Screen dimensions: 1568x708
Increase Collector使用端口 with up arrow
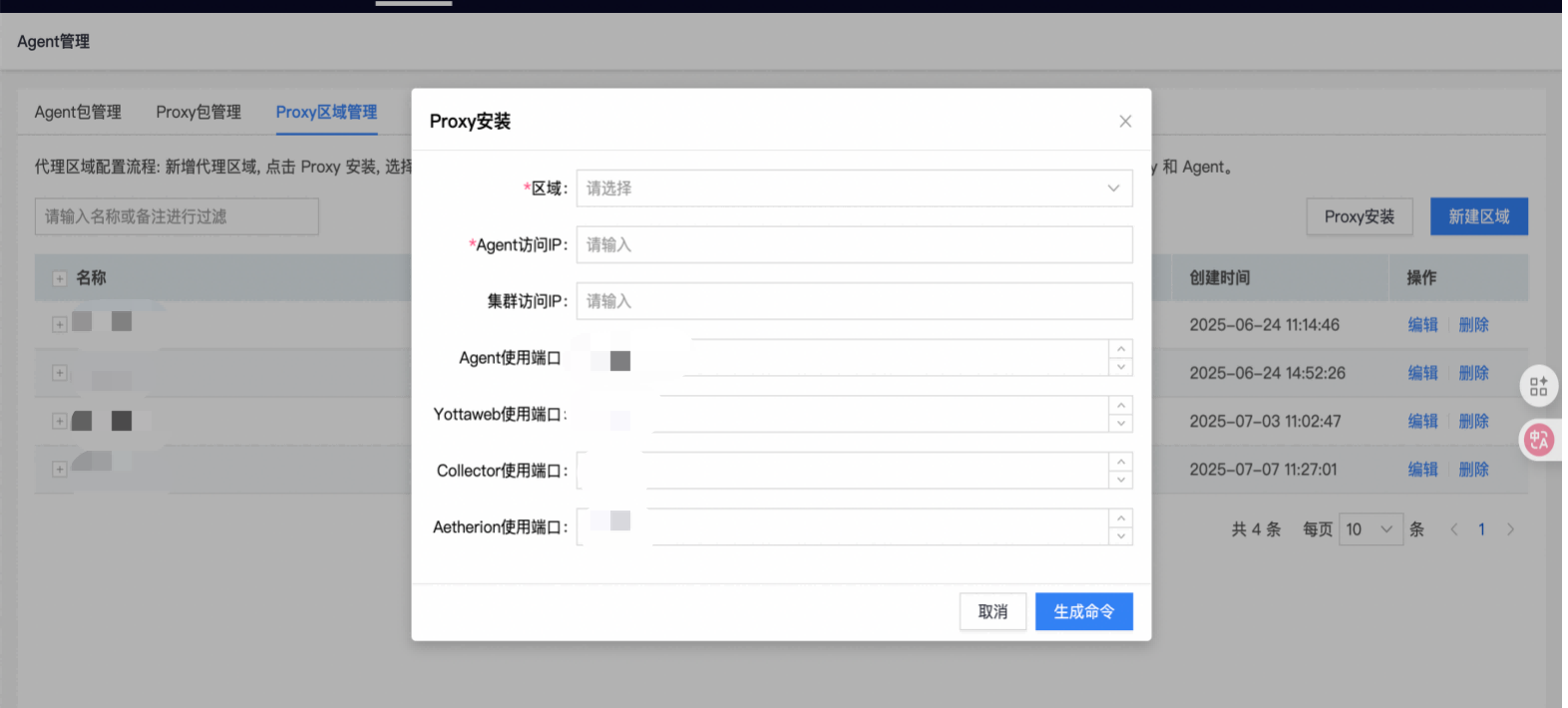point(1121,462)
